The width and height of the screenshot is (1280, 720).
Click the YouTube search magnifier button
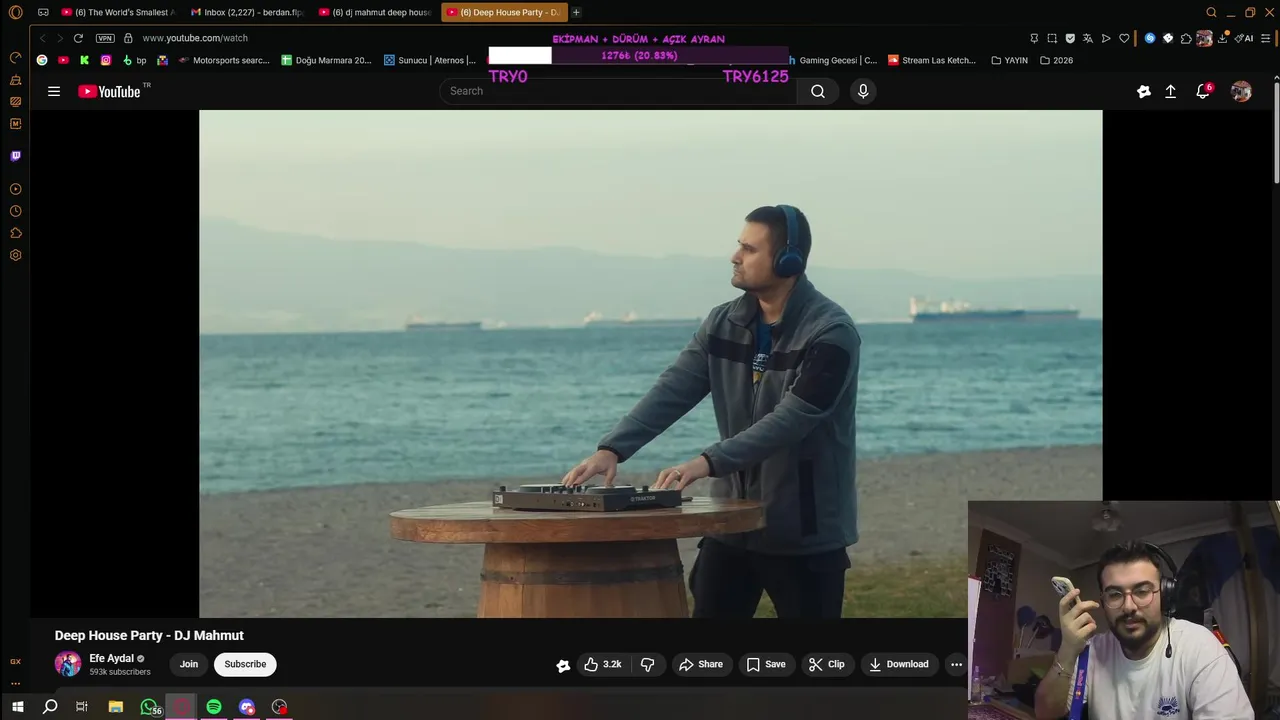click(x=818, y=91)
